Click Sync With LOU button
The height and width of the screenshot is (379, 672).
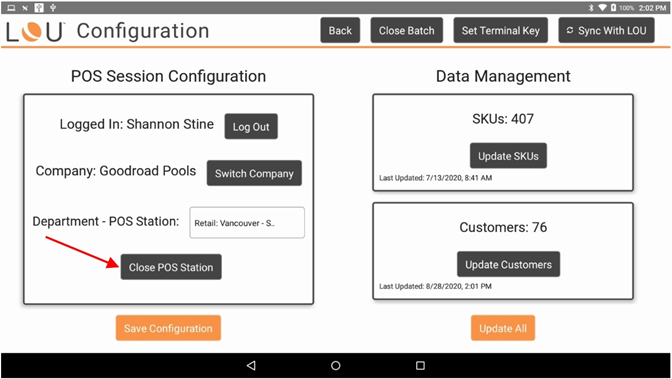(x=606, y=30)
